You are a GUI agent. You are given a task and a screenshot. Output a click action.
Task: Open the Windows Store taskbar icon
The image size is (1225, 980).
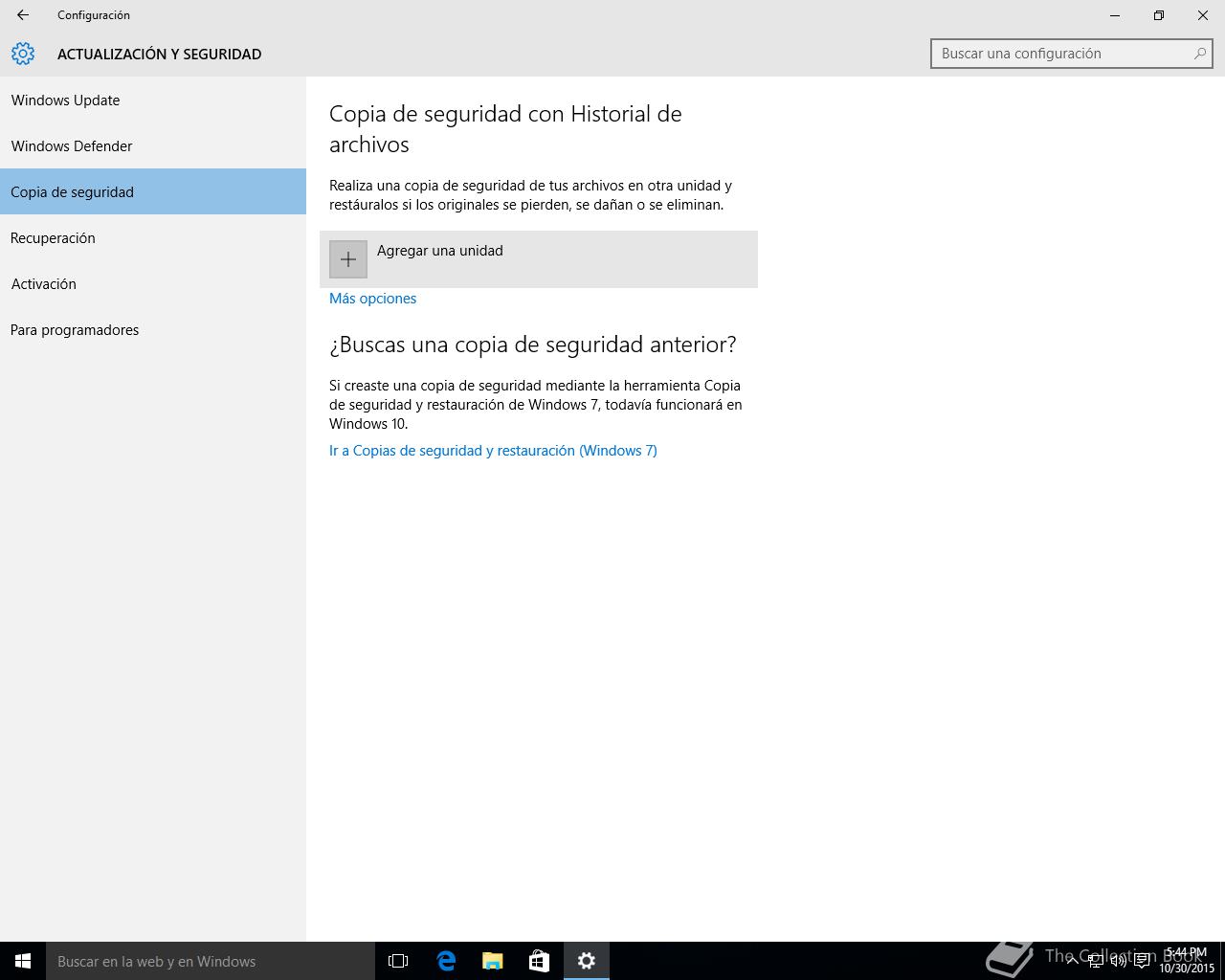pos(540,961)
